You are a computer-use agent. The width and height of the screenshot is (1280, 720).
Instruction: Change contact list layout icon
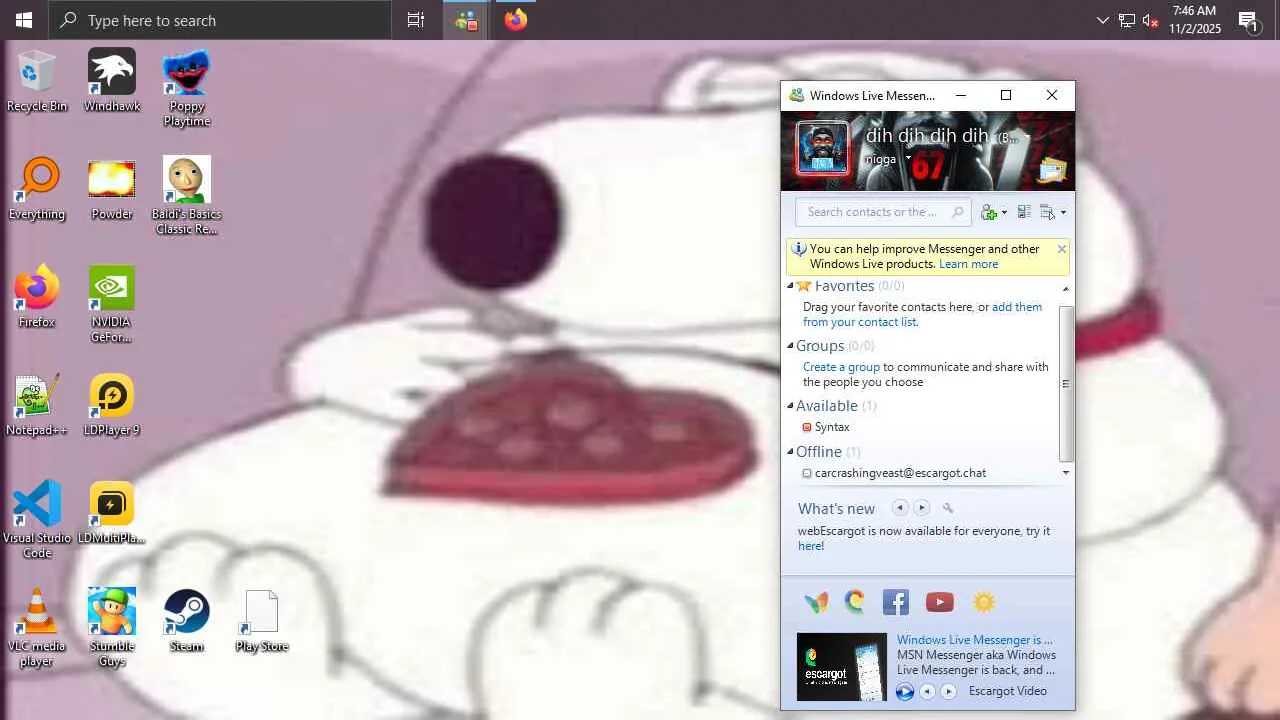point(1024,212)
